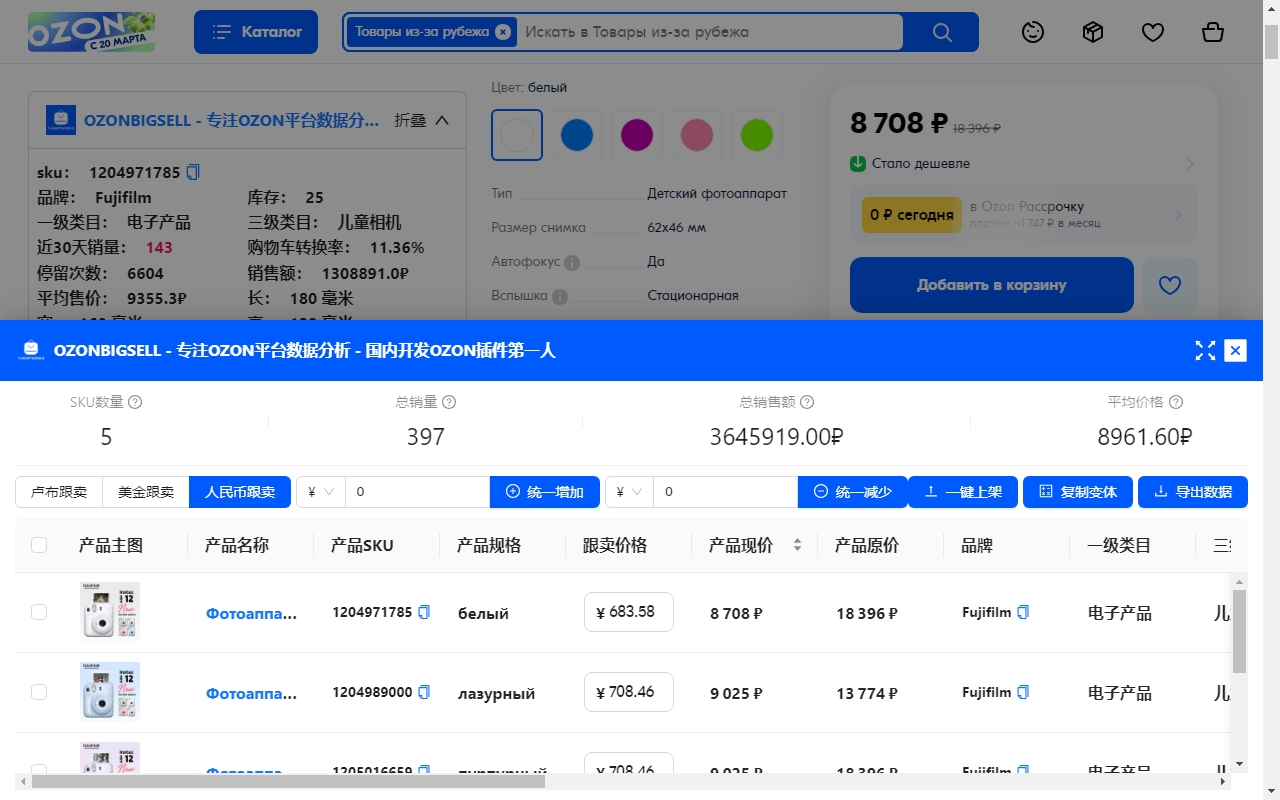1280x800 pixels.
Task: Select the 18 396 ₽ original price cell
Action: coord(867,613)
